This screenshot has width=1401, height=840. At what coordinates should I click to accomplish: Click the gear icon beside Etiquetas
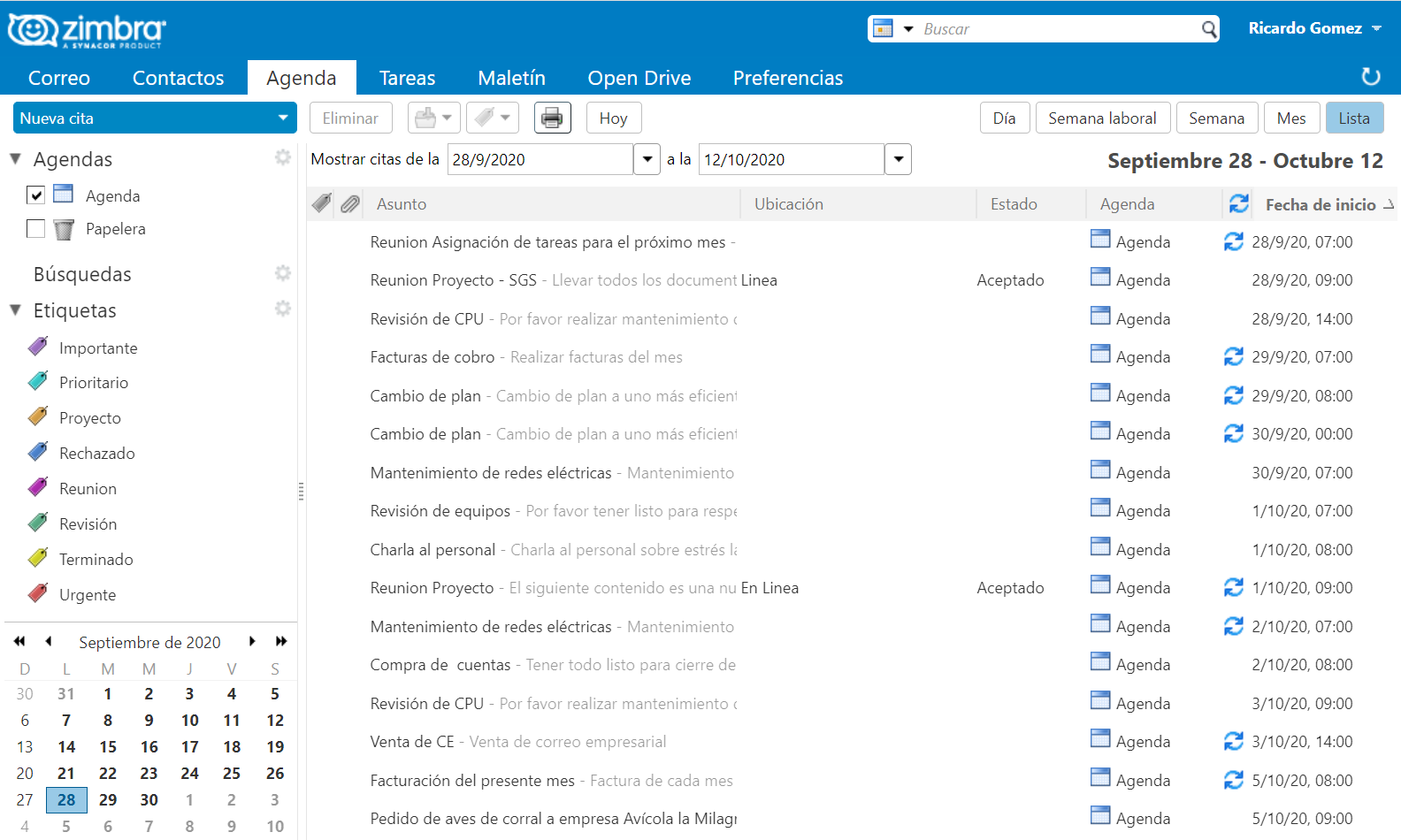[283, 309]
